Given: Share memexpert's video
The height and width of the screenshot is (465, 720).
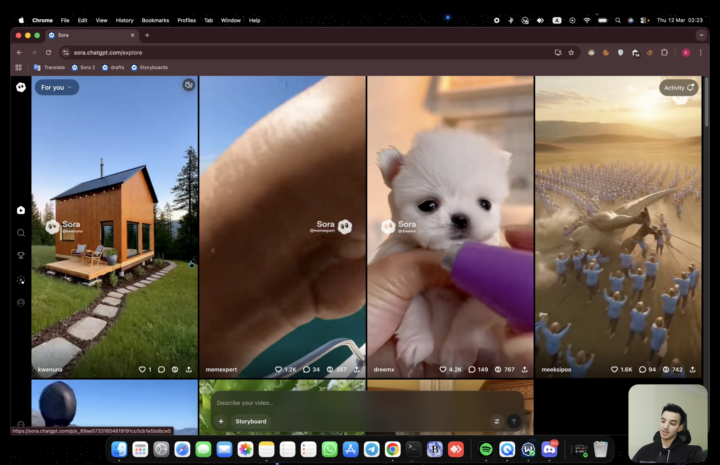Looking at the screenshot, I should tap(357, 369).
